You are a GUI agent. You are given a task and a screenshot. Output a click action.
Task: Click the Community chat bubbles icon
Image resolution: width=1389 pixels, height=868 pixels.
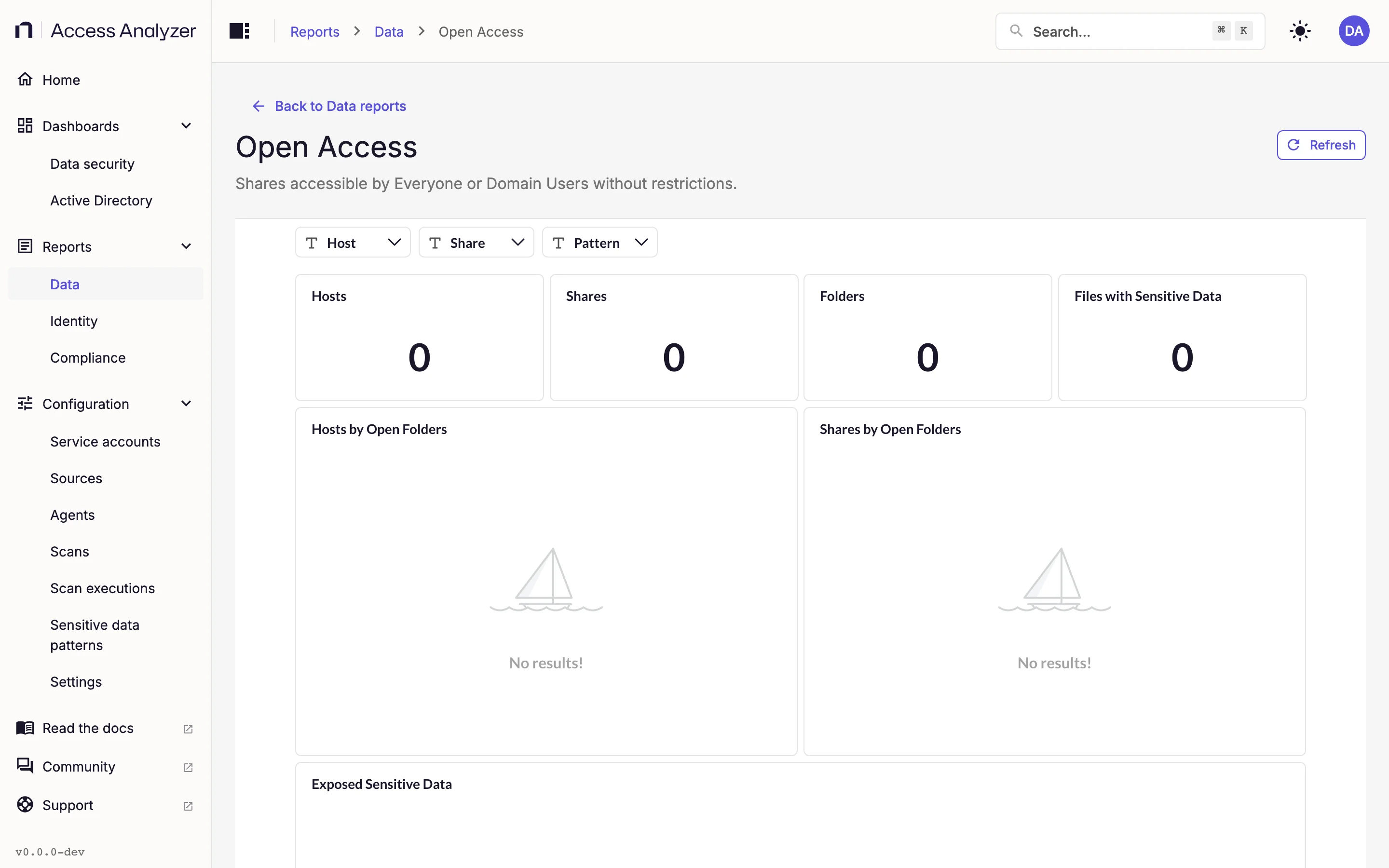click(x=25, y=766)
